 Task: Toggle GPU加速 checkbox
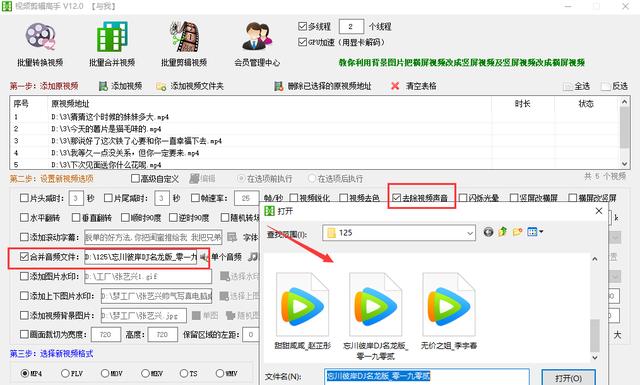tap(302, 42)
